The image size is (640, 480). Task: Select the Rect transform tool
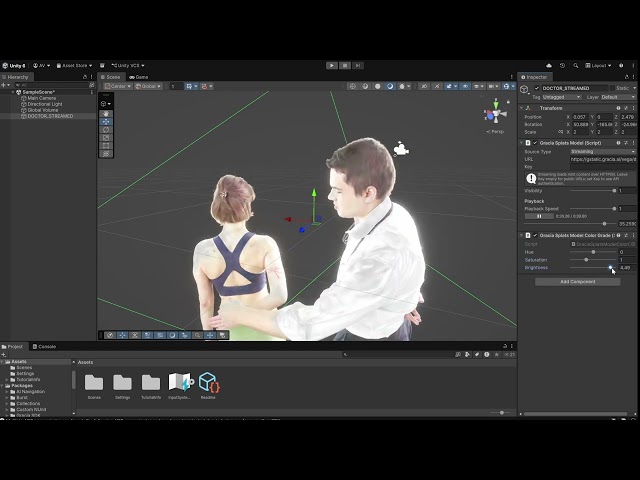106,146
